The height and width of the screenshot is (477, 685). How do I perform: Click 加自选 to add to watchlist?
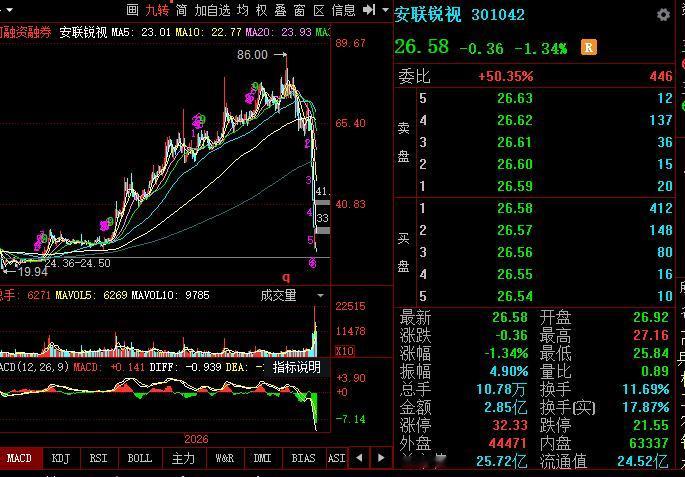click(x=212, y=10)
